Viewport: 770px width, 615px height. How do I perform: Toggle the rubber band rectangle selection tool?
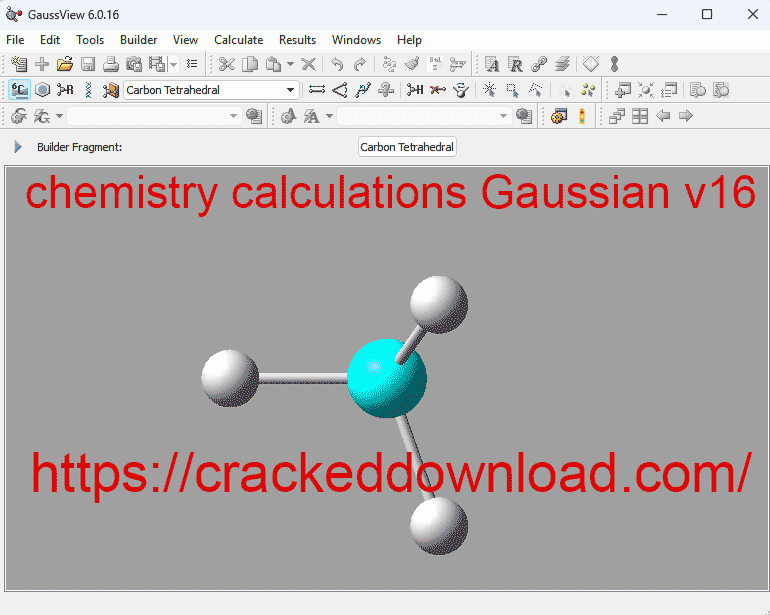(x=513, y=90)
